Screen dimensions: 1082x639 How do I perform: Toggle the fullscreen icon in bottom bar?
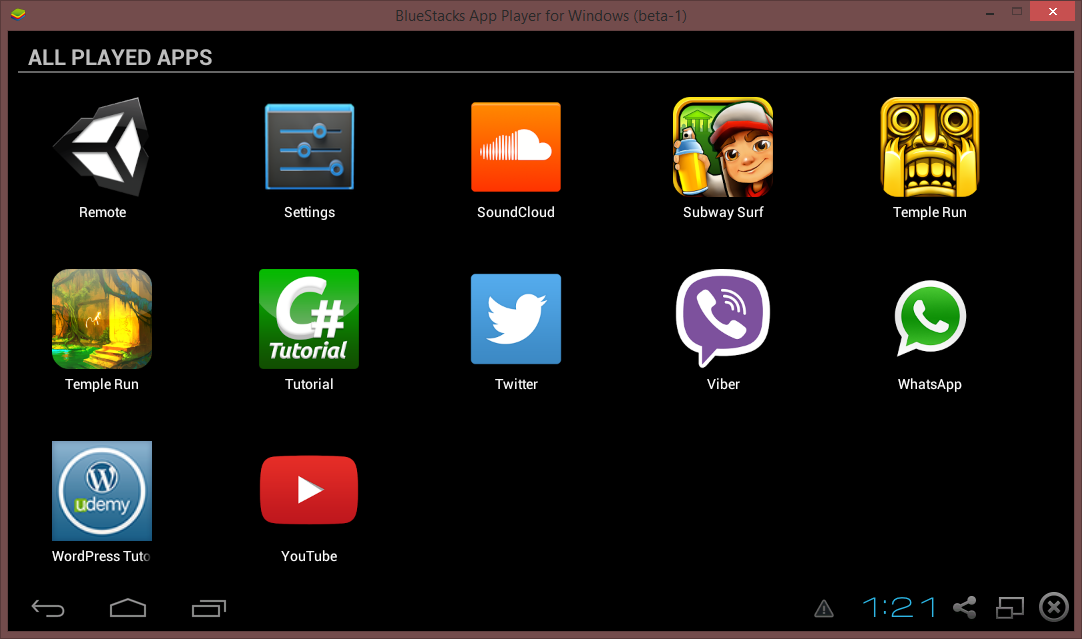click(x=1010, y=607)
